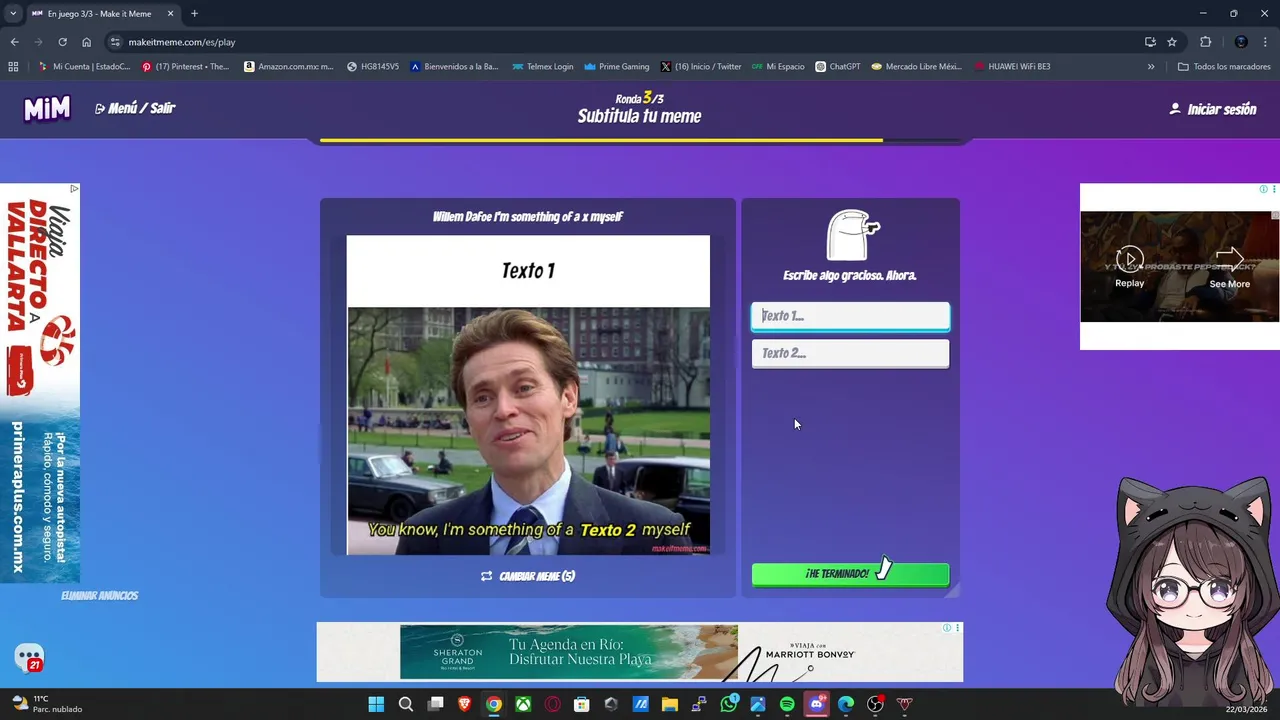This screenshot has width=1280, height=720.
Task: View site information icon
Action: tap(115, 42)
